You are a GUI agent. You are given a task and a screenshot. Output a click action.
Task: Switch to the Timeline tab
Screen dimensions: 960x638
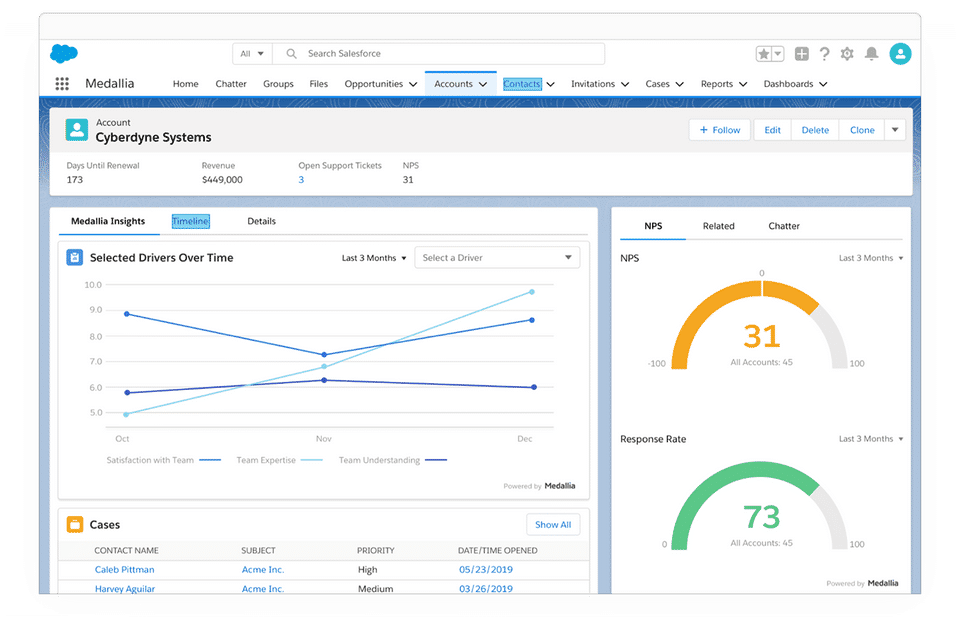(x=190, y=221)
